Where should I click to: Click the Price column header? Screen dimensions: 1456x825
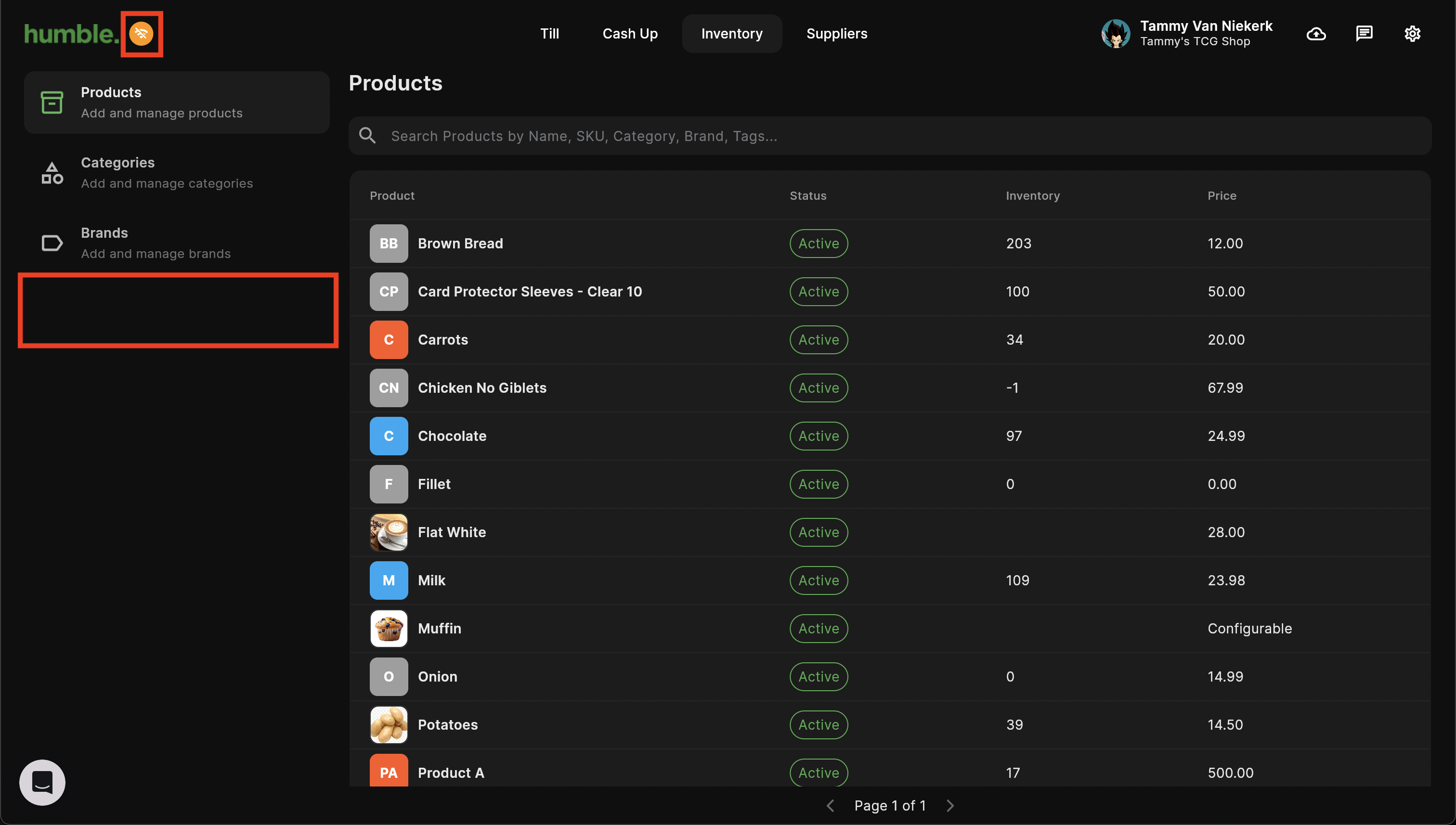[x=1222, y=195]
